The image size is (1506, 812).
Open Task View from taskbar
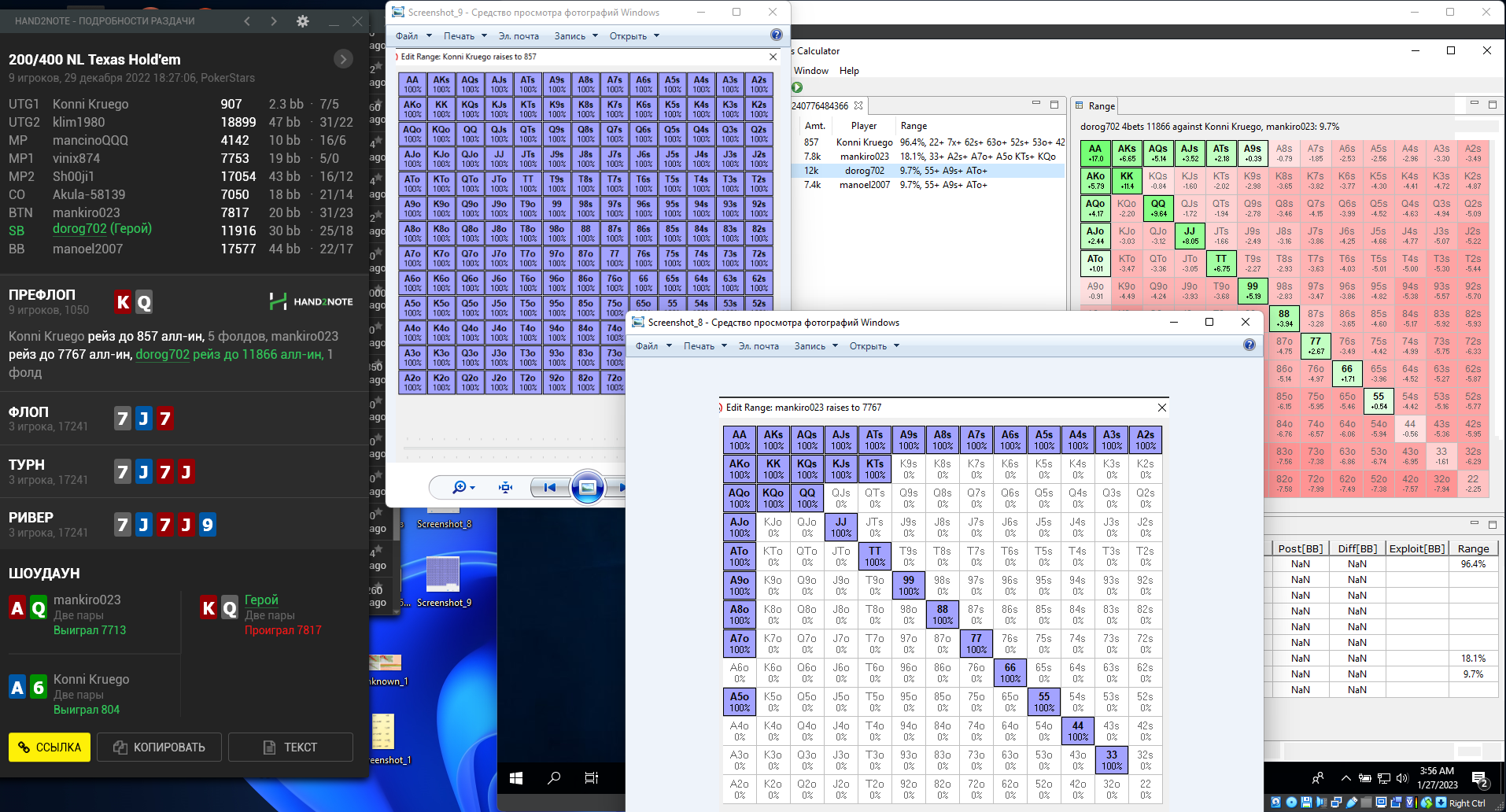tap(592, 778)
